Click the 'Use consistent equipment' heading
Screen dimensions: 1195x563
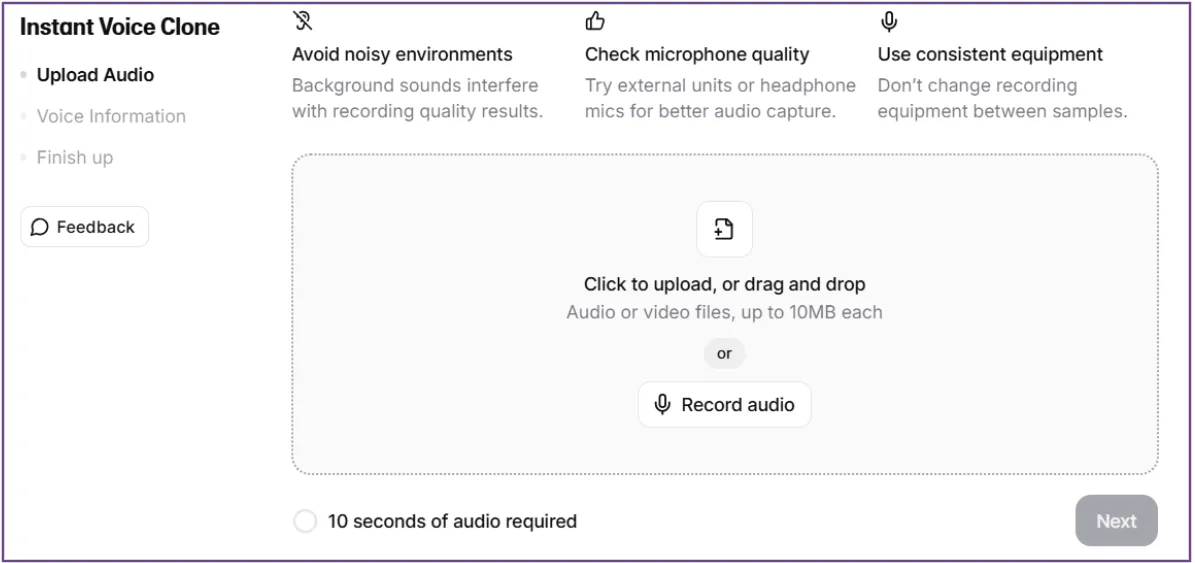[990, 54]
